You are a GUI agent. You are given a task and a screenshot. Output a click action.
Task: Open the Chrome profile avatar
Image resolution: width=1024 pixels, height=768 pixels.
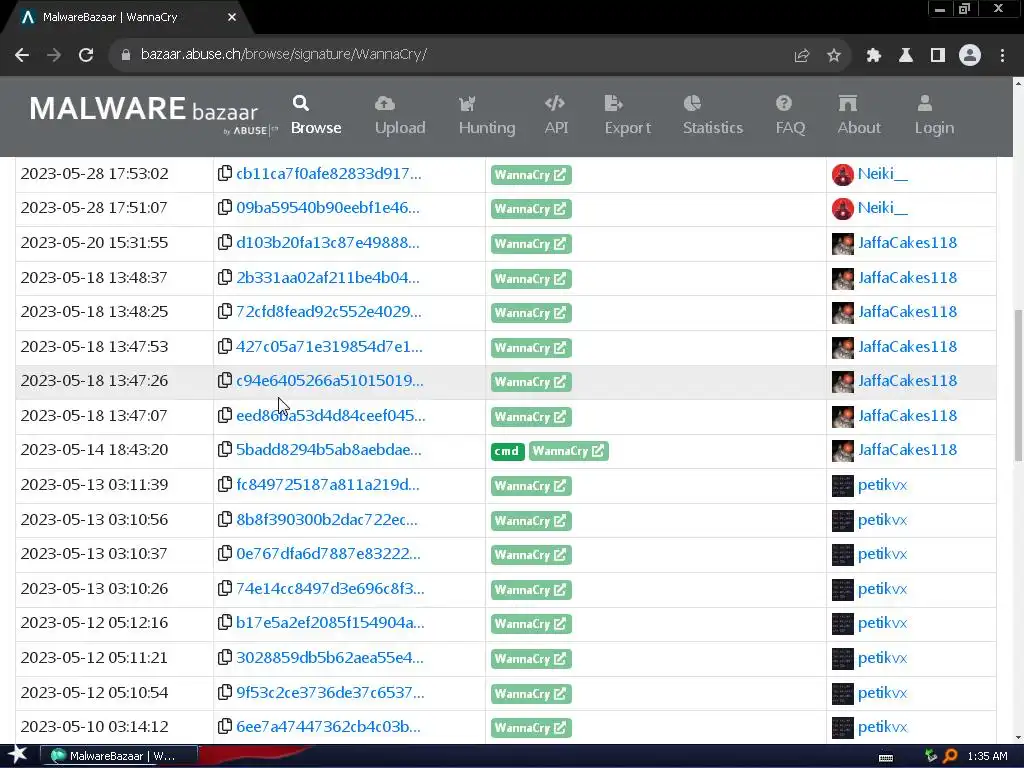tap(970, 55)
